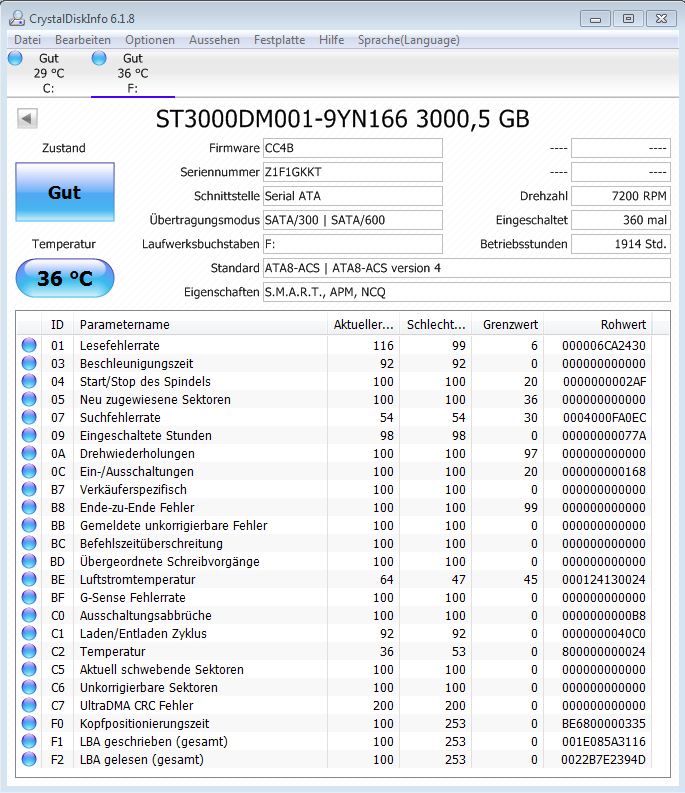Select the Luftstromtemperatur parameter name
This screenshot has height=793, width=685.
point(138,580)
